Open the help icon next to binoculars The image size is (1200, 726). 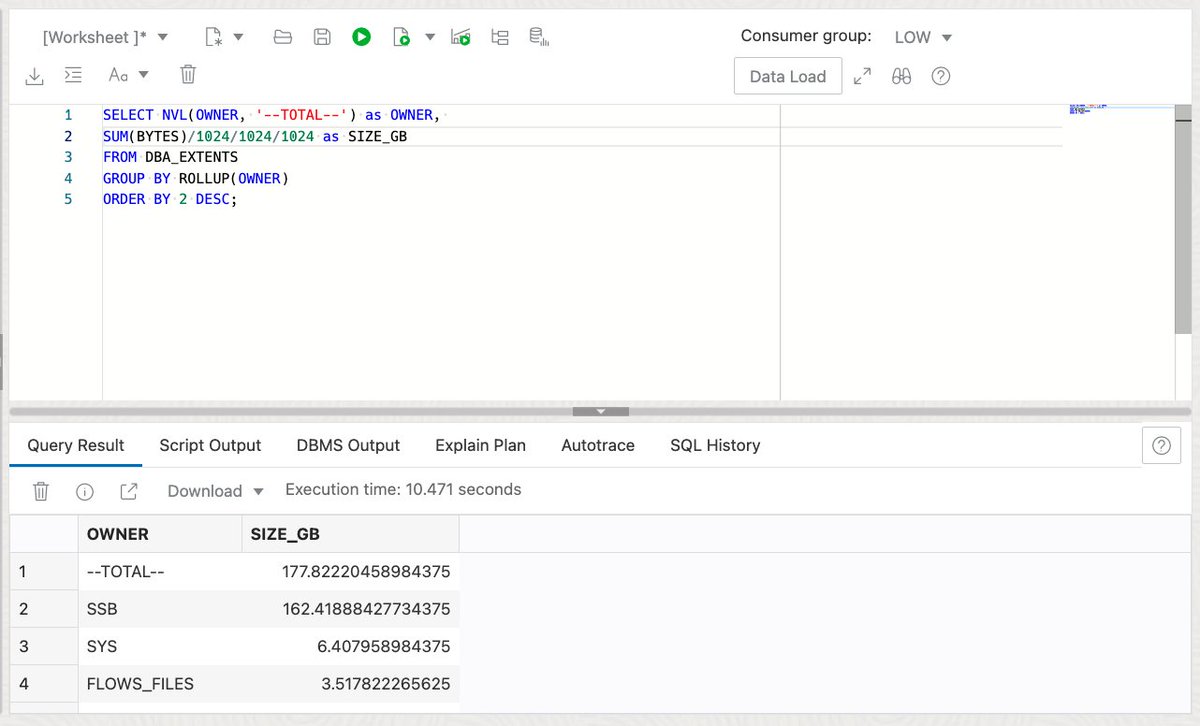coord(940,76)
